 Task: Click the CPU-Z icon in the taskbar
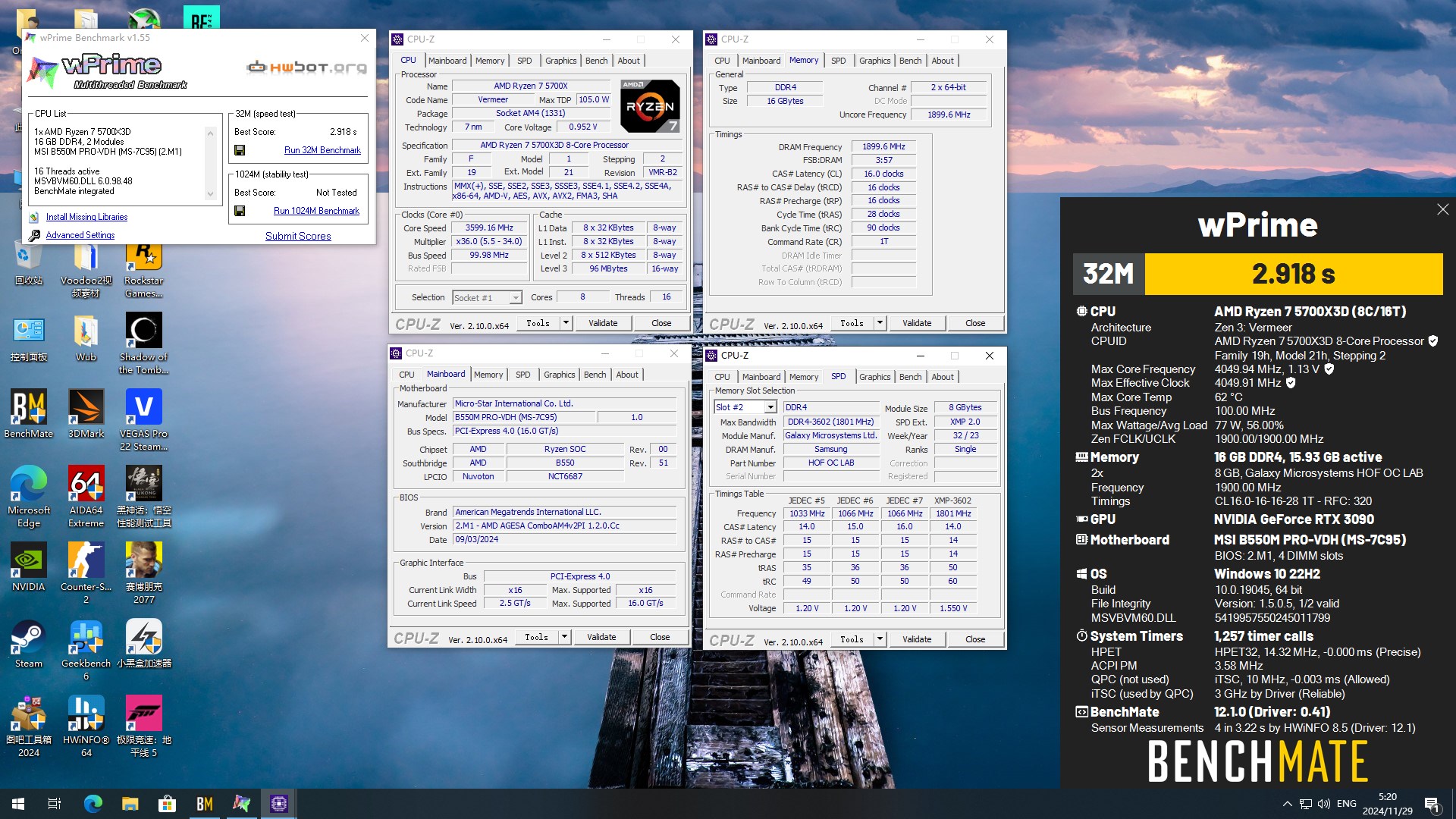tap(278, 804)
